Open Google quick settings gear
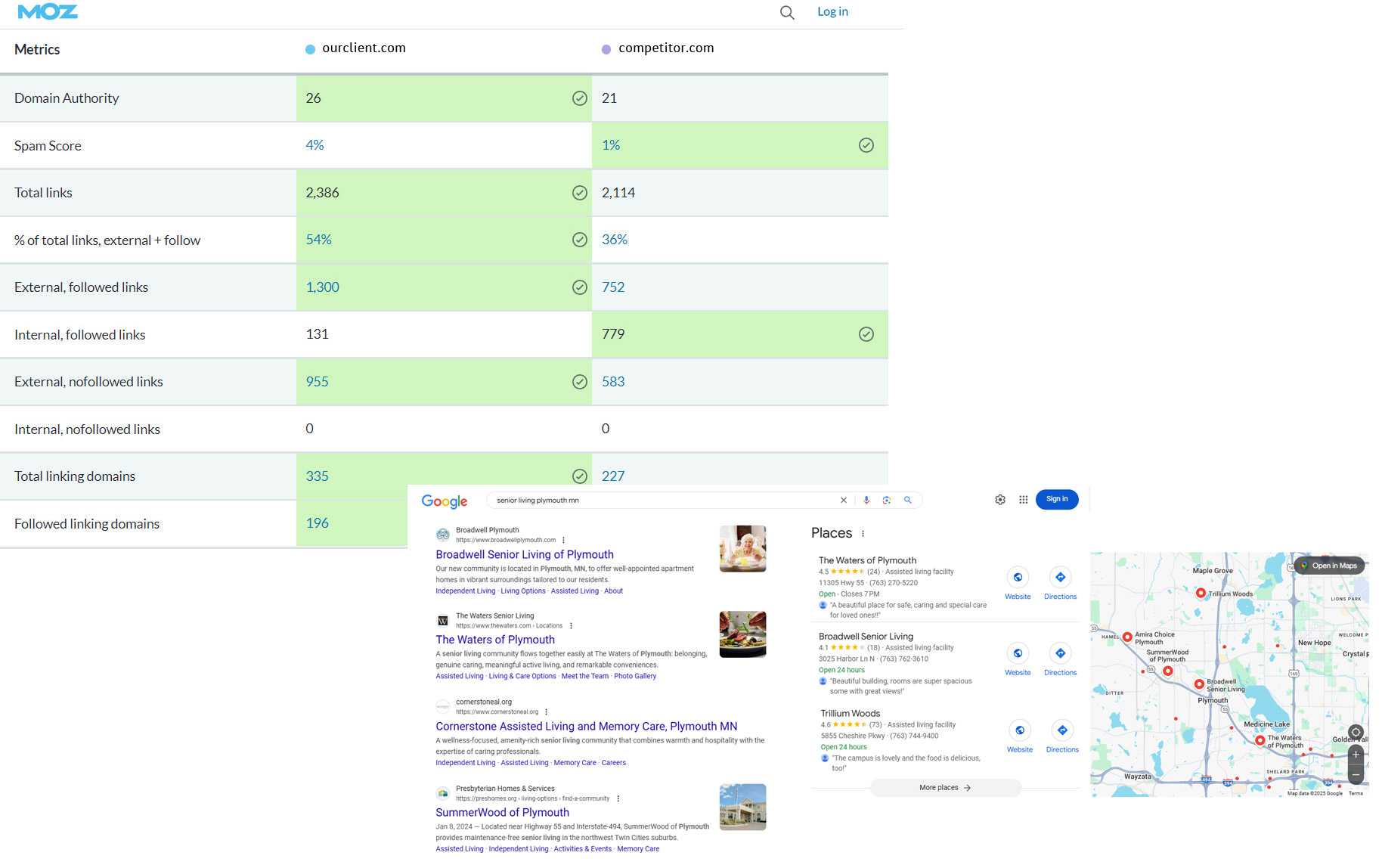Image resolution: width=1382 pixels, height=868 pixels. coord(1000,500)
